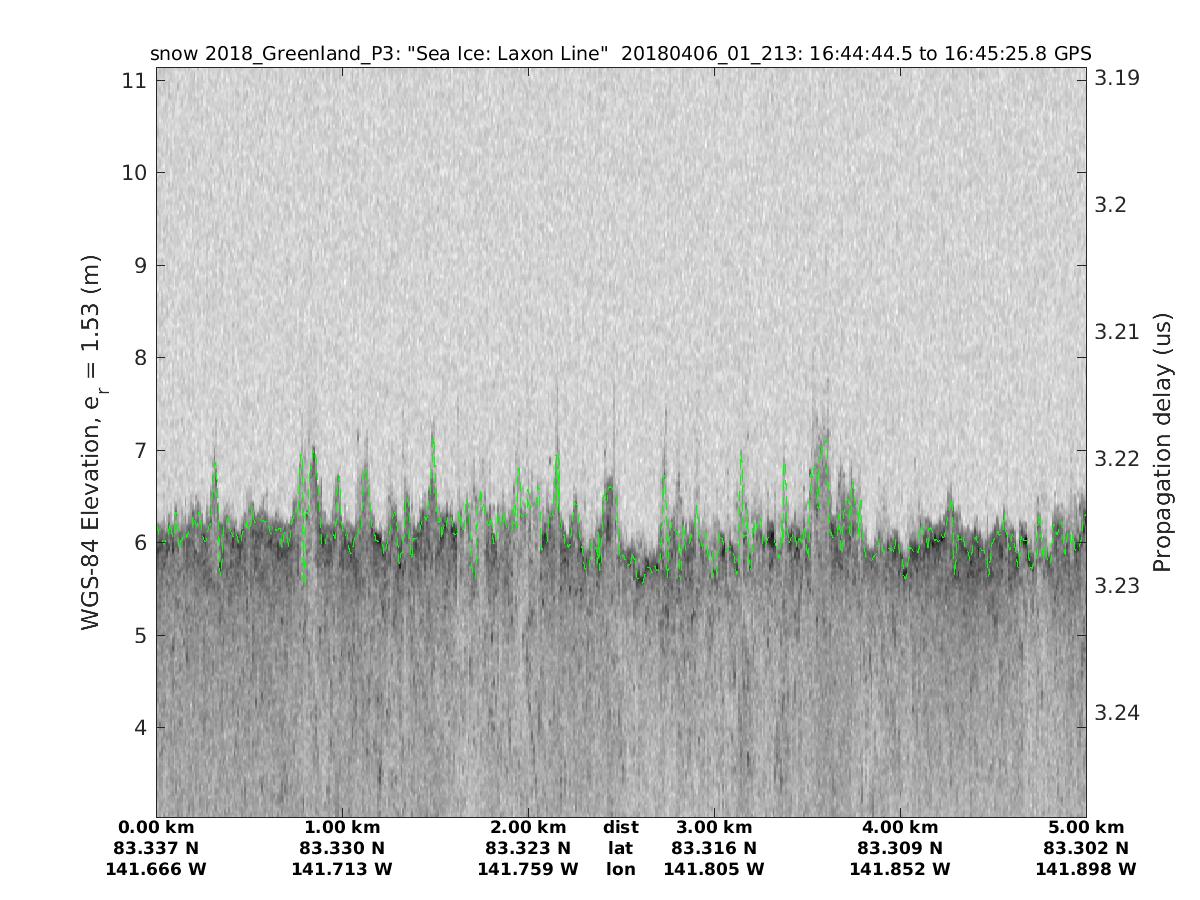Click the 3.19 propagation delay tick

[1115, 78]
